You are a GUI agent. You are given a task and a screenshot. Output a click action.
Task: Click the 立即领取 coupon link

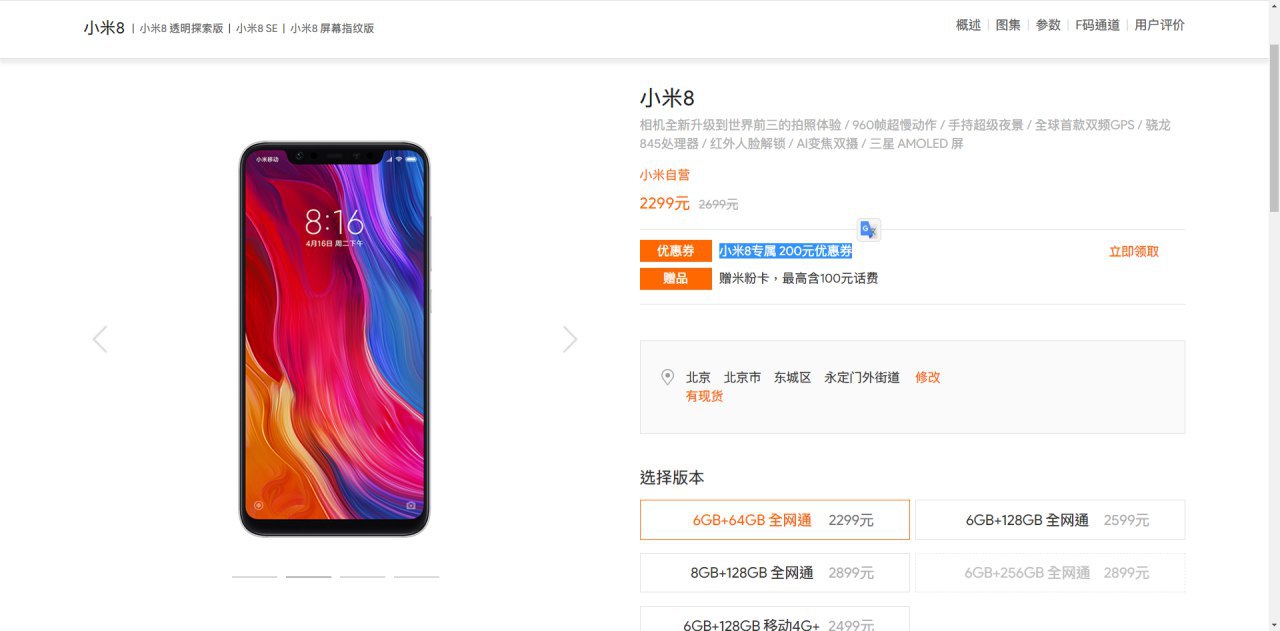[x=1134, y=252]
